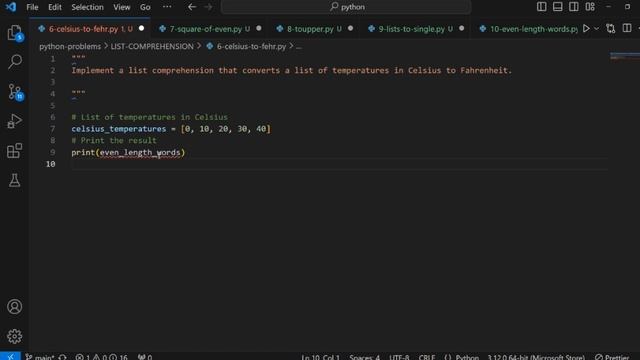Viewport: 640px width, 360px height.
Task: Change encoding via UTF-8 status item
Action: [399, 357]
